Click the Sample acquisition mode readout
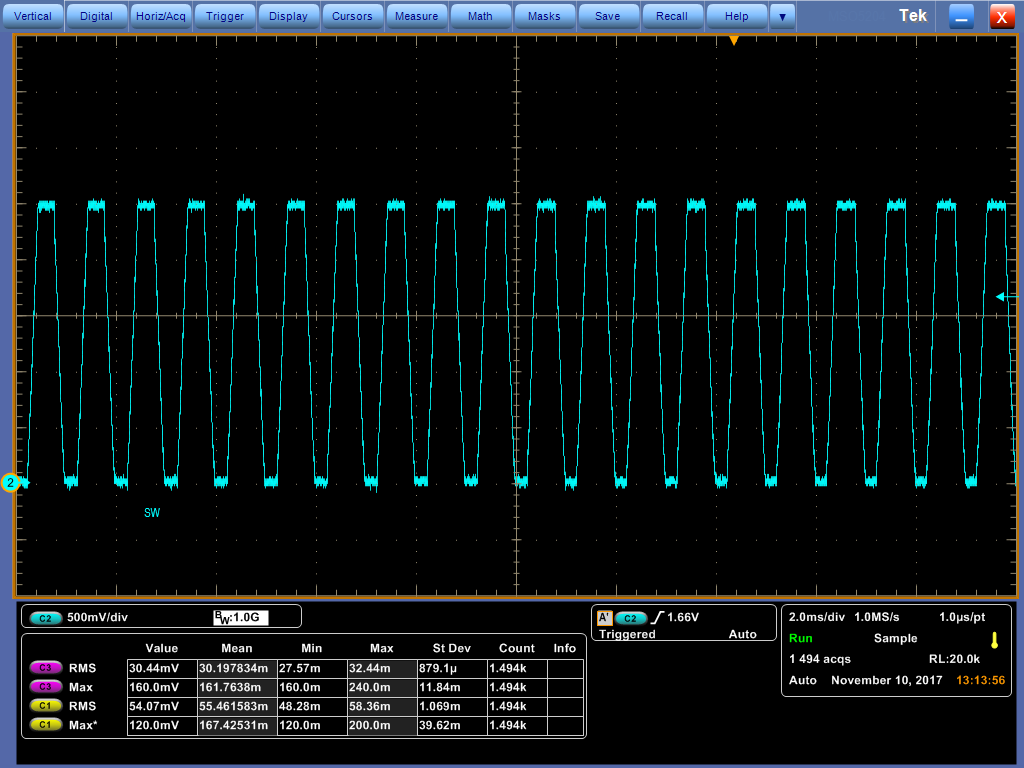Screen dimensions: 1024x768 pos(895,638)
